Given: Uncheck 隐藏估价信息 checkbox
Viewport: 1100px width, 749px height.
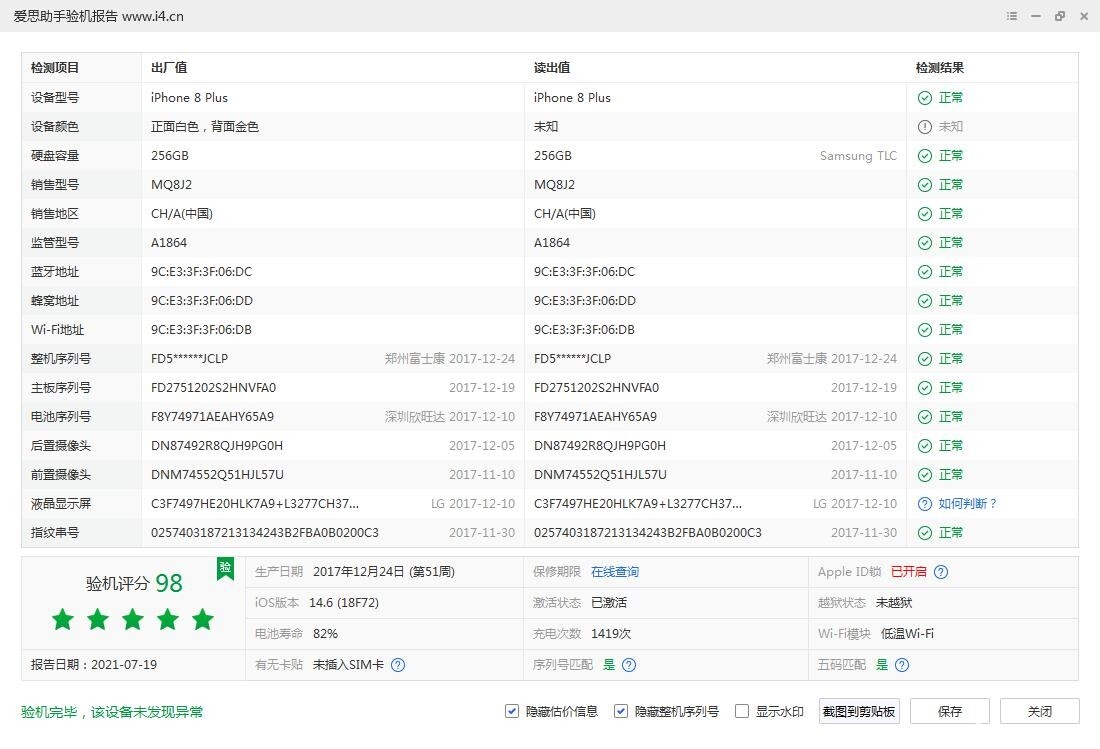Looking at the screenshot, I should coord(511,711).
